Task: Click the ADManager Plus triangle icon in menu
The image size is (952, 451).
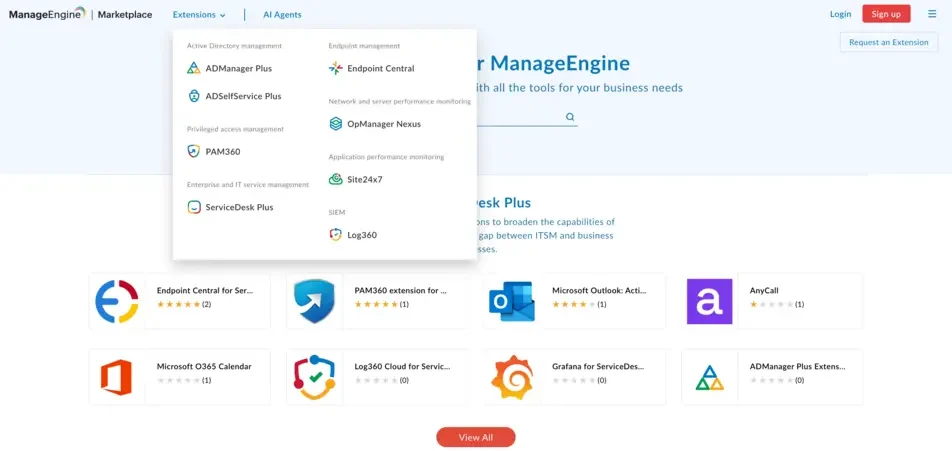Action: [x=194, y=68]
